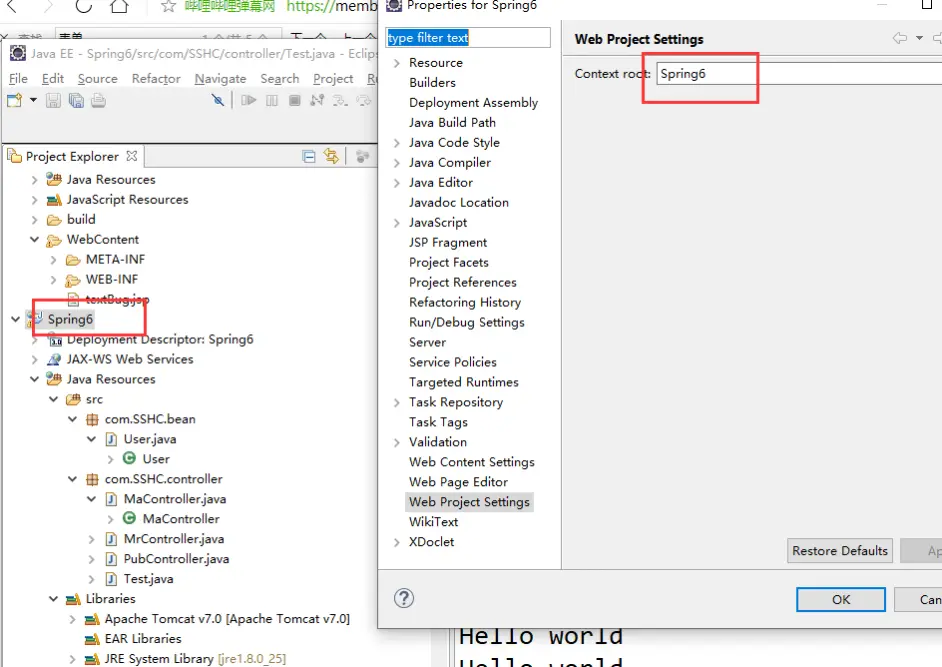Select the Project Explorer tab
Screen dimensions: 942x667
(72, 156)
